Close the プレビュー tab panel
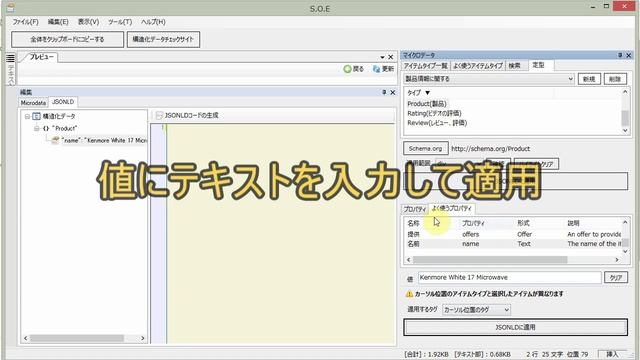This screenshot has width=640, height=360. click(x=391, y=57)
